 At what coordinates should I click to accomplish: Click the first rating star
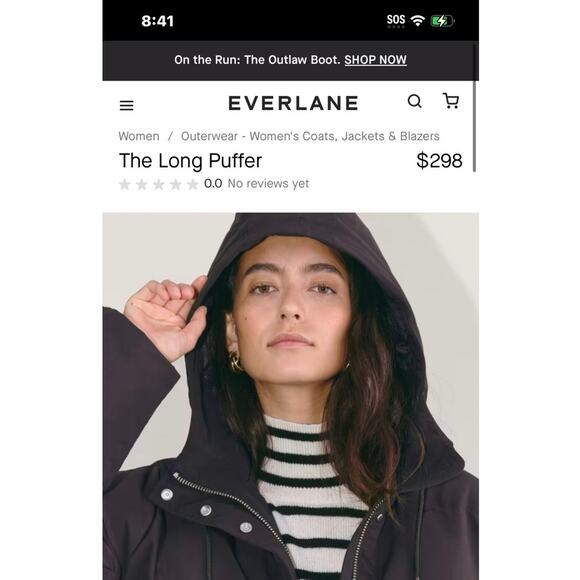point(125,184)
